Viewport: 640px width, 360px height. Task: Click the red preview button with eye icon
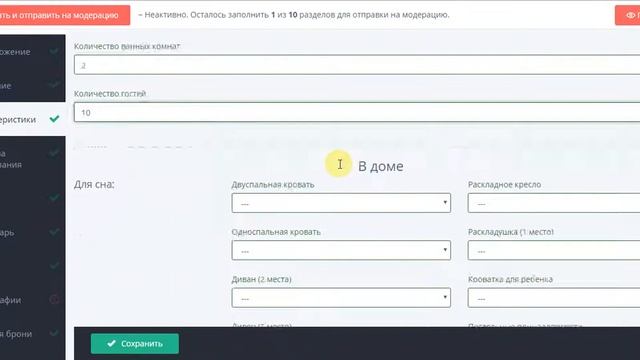[628, 15]
